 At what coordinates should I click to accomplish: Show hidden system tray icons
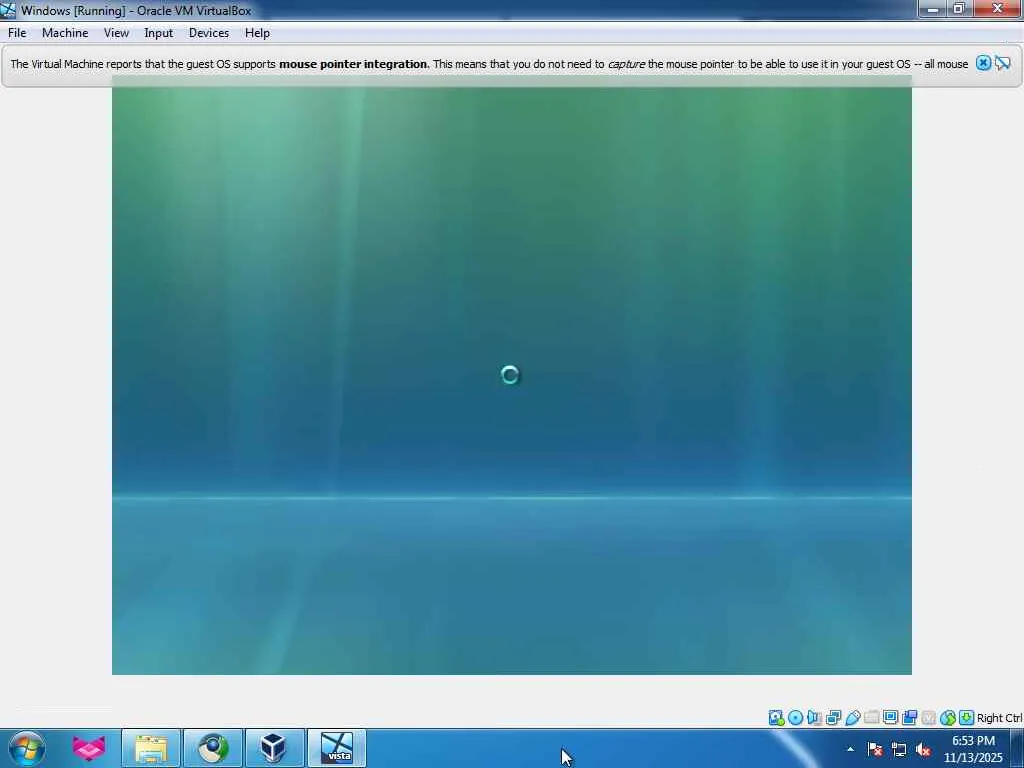pos(850,749)
